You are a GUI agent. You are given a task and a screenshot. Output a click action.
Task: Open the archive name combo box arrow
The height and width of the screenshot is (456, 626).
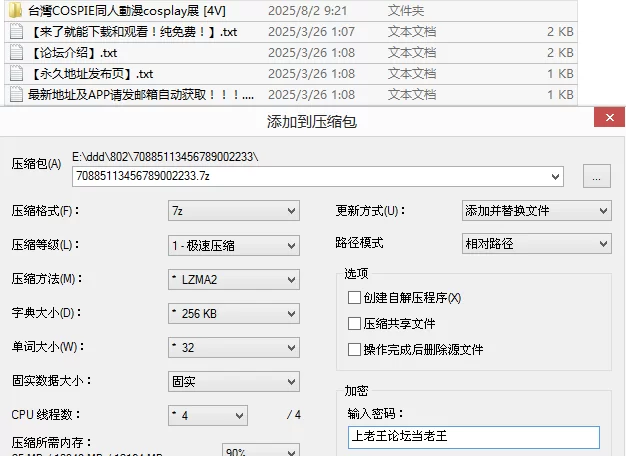tap(555, 176)
